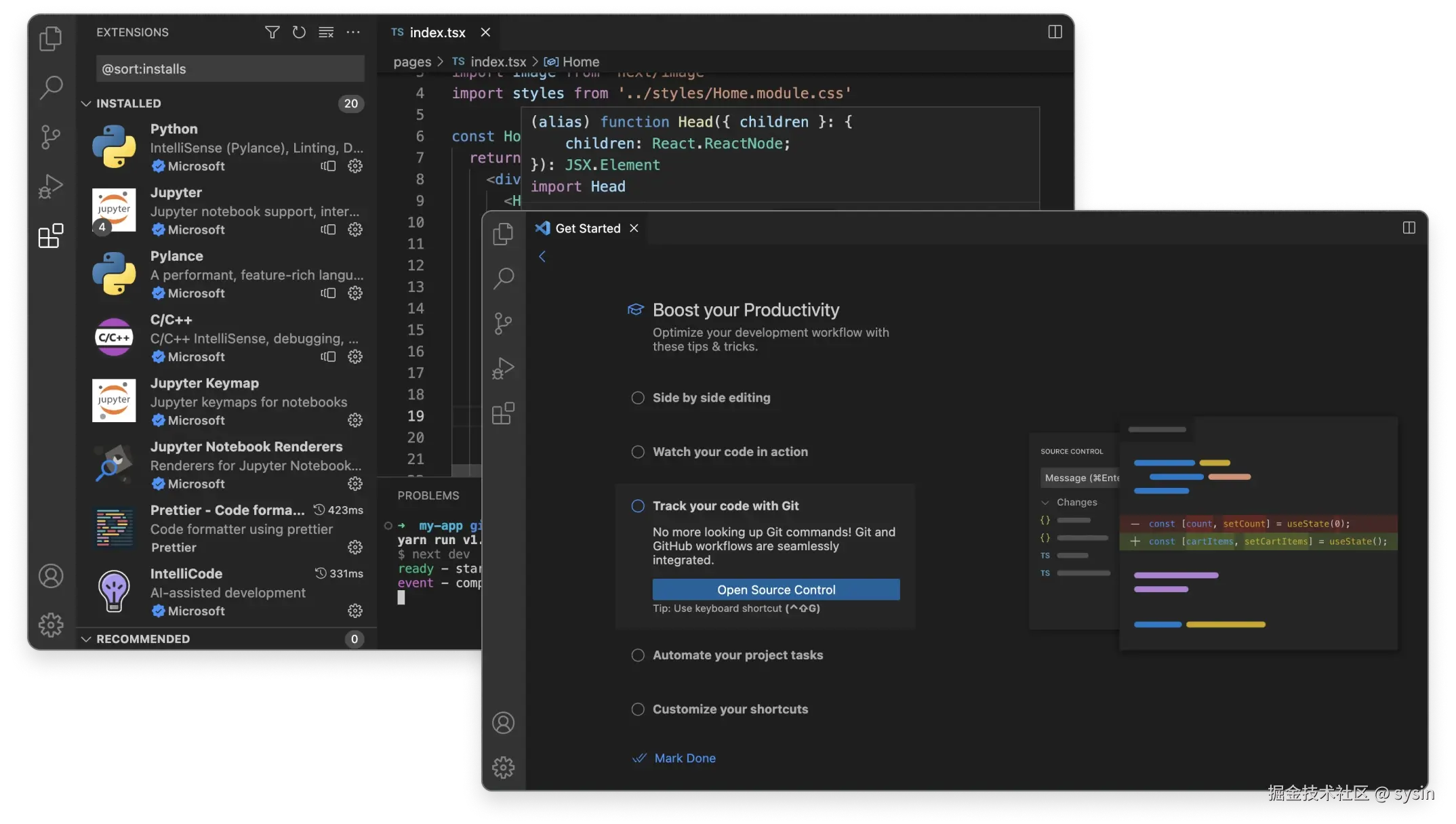This screenshot has height=824, width=1456.
Task: Refresh the extensions list
Action: click(299, 32)
